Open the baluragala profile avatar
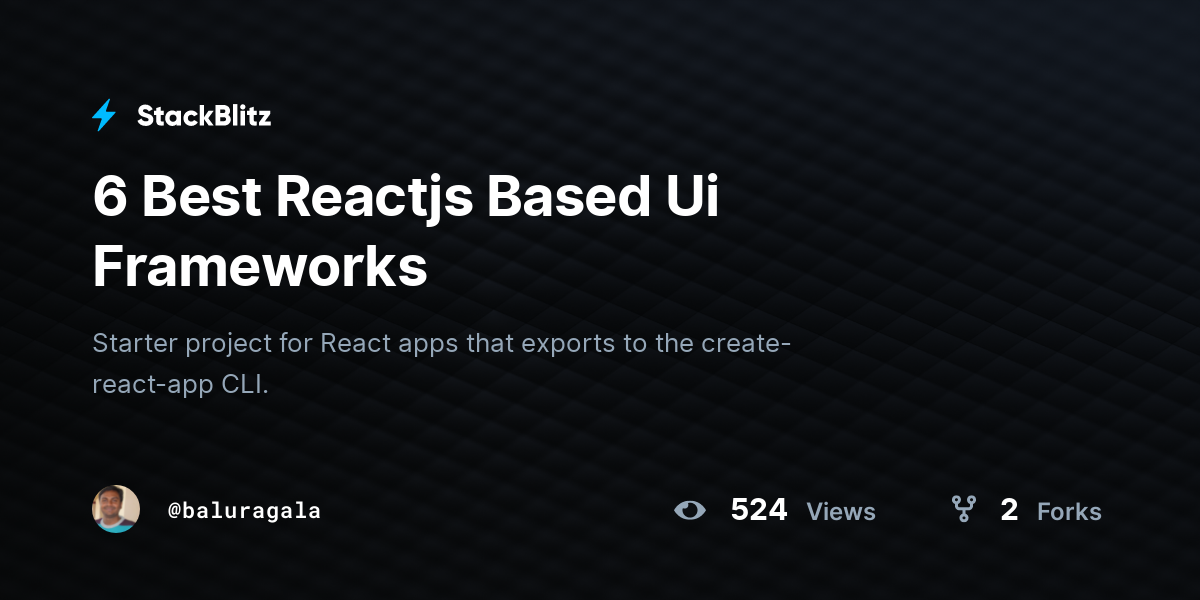 click(116, 509)
